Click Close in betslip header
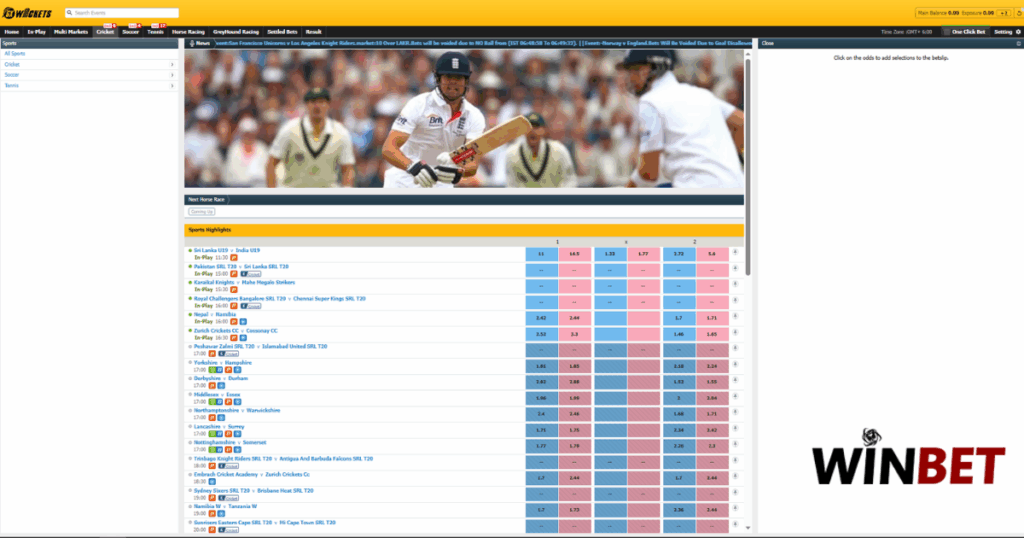Viewport: 1024px width, 538px height. (767, 43)
